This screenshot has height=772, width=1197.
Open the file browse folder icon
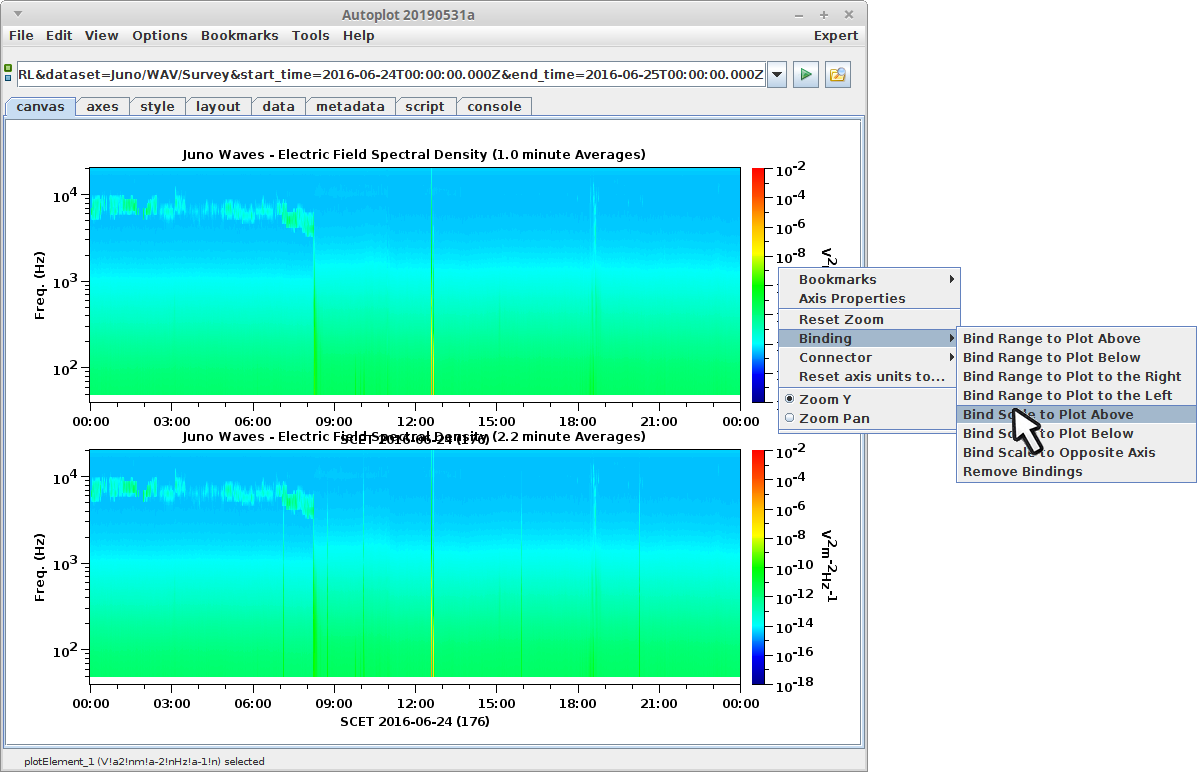tap(838, 75)
